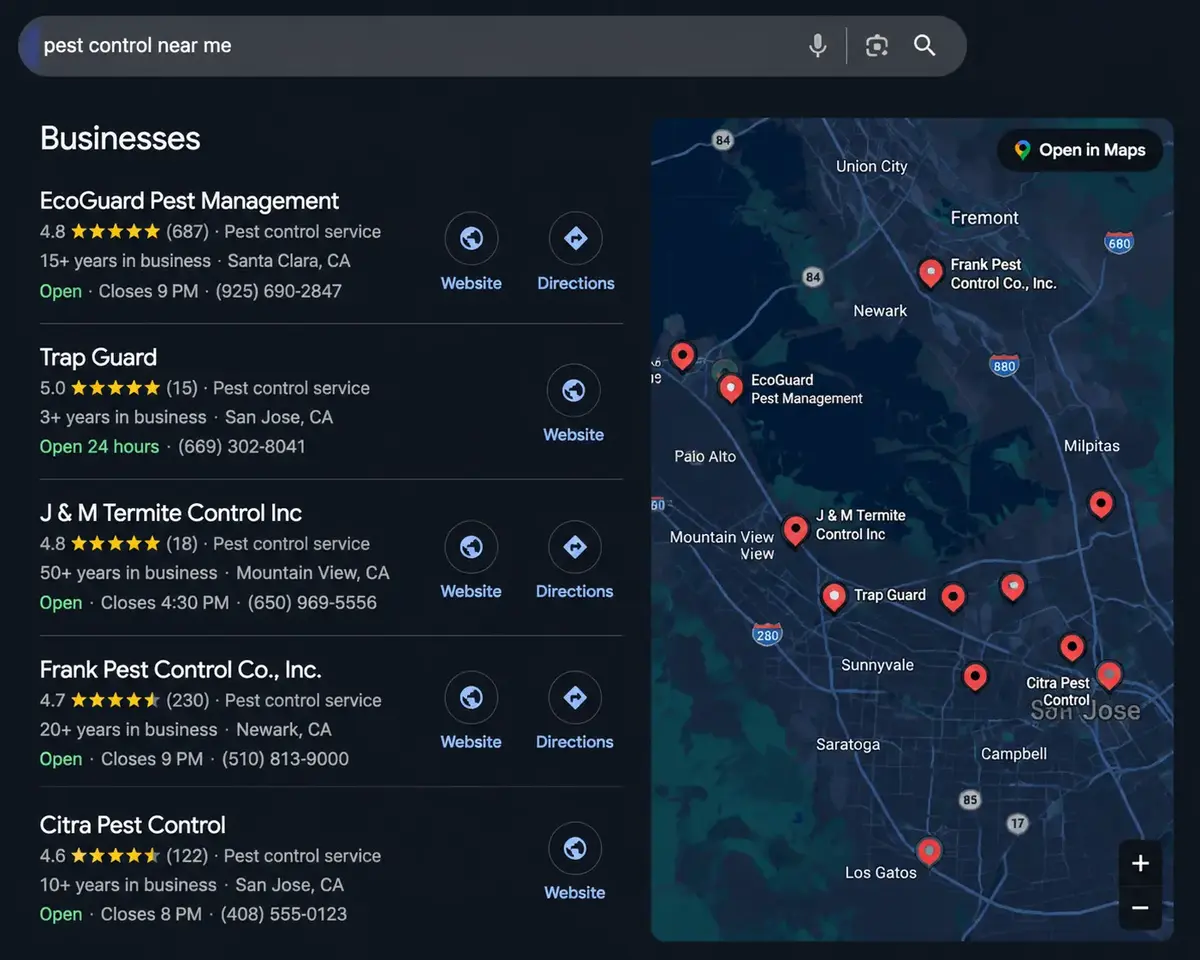1200x960 pixels.
Task: Select J & M Termite Control map pin
Action: pyautogui.click(x=795, y=530)
